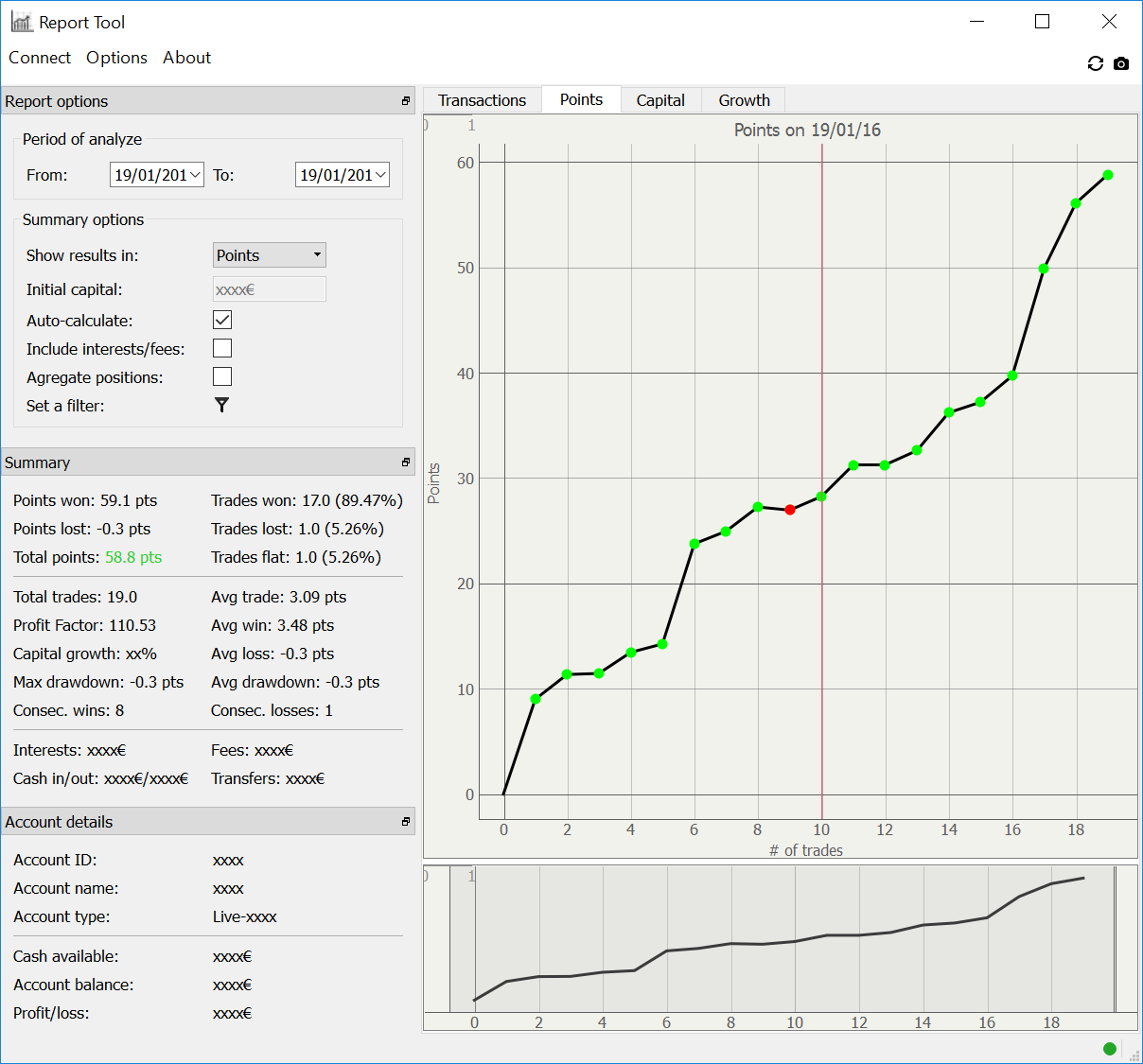Click the green connection status indicator
Screen dimensions: 1143x1064
[1110, 1048]
